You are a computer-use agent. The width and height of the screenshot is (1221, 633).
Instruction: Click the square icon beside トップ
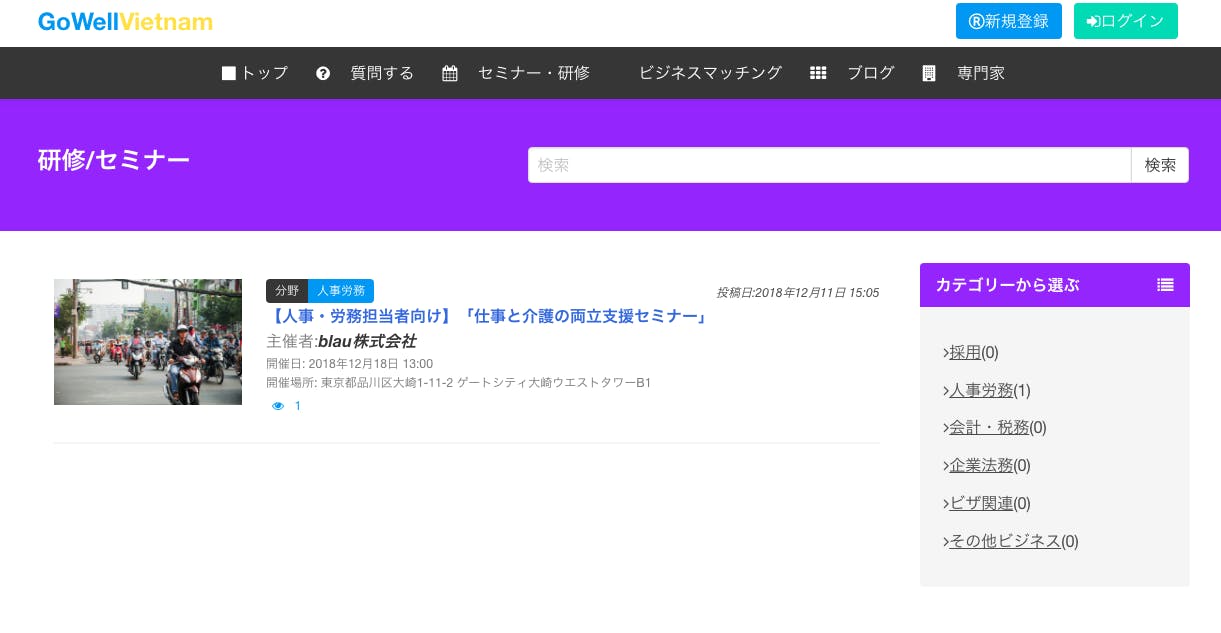(229, 73)
